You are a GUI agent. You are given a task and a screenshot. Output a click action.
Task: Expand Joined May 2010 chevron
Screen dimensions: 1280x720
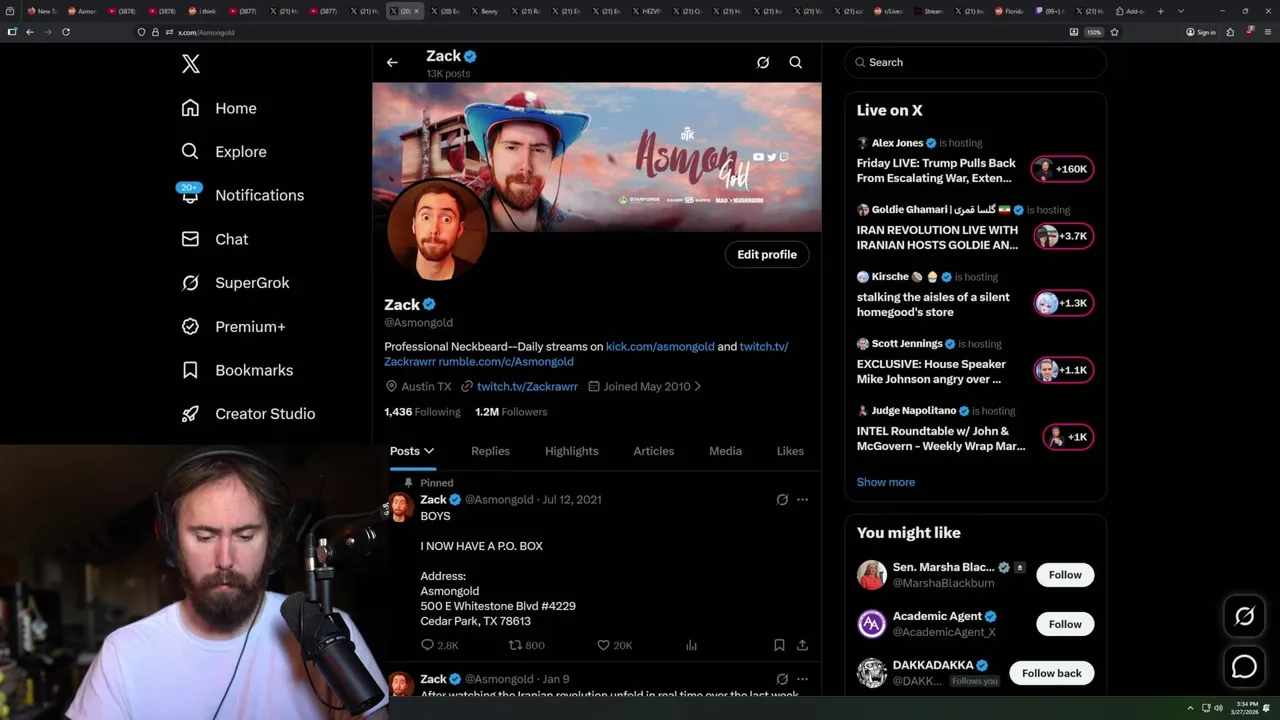pos(697,386)
